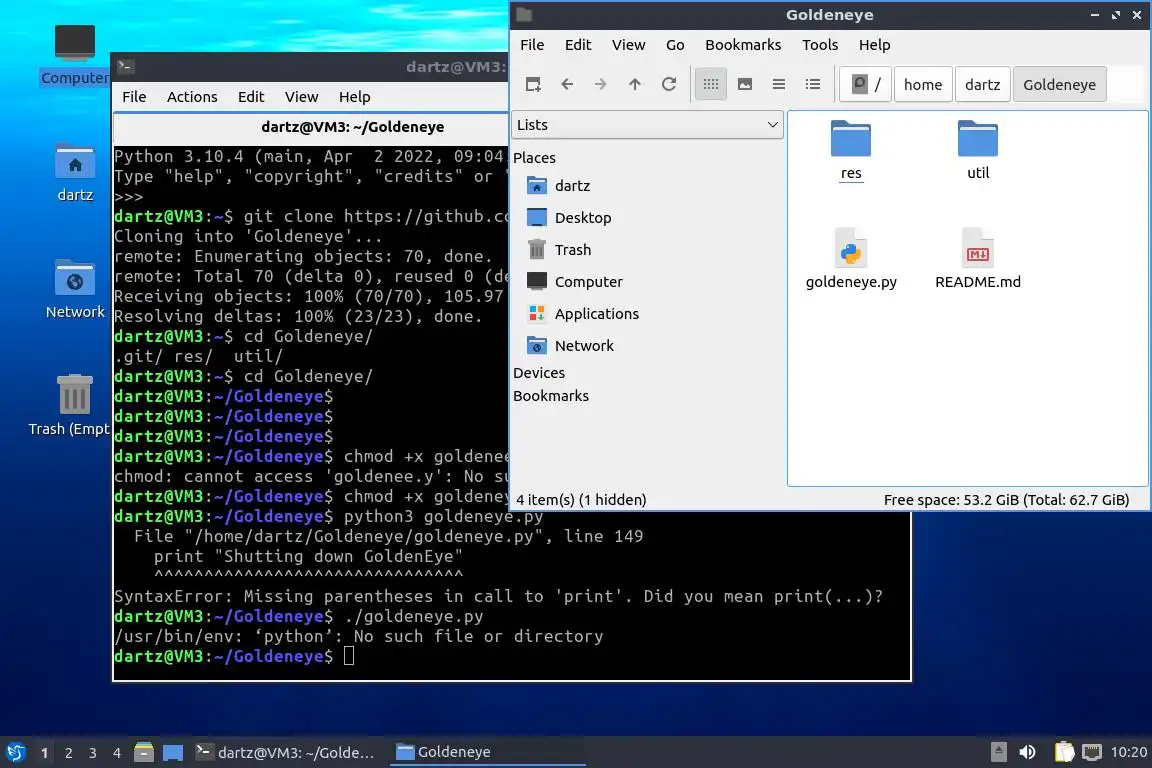The image size is (1152, 768).
Task: Switch to workspace 1
Action: [45, 753]
